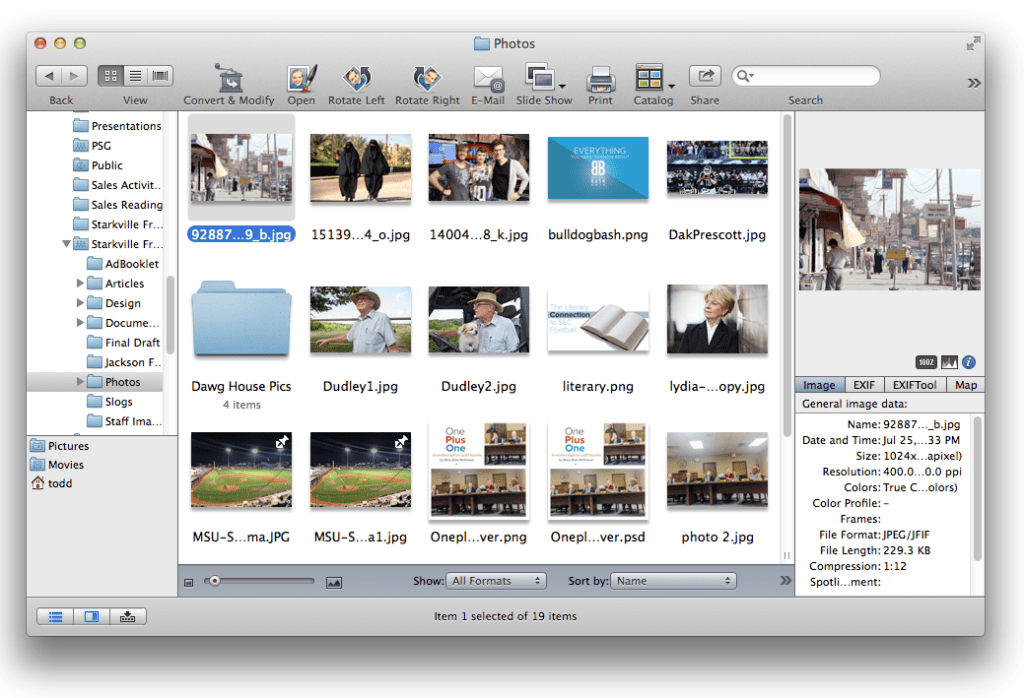This screenshot has height=698, width=1024.
Task: Switch to list view mode
Action: [x=135, y=76]
